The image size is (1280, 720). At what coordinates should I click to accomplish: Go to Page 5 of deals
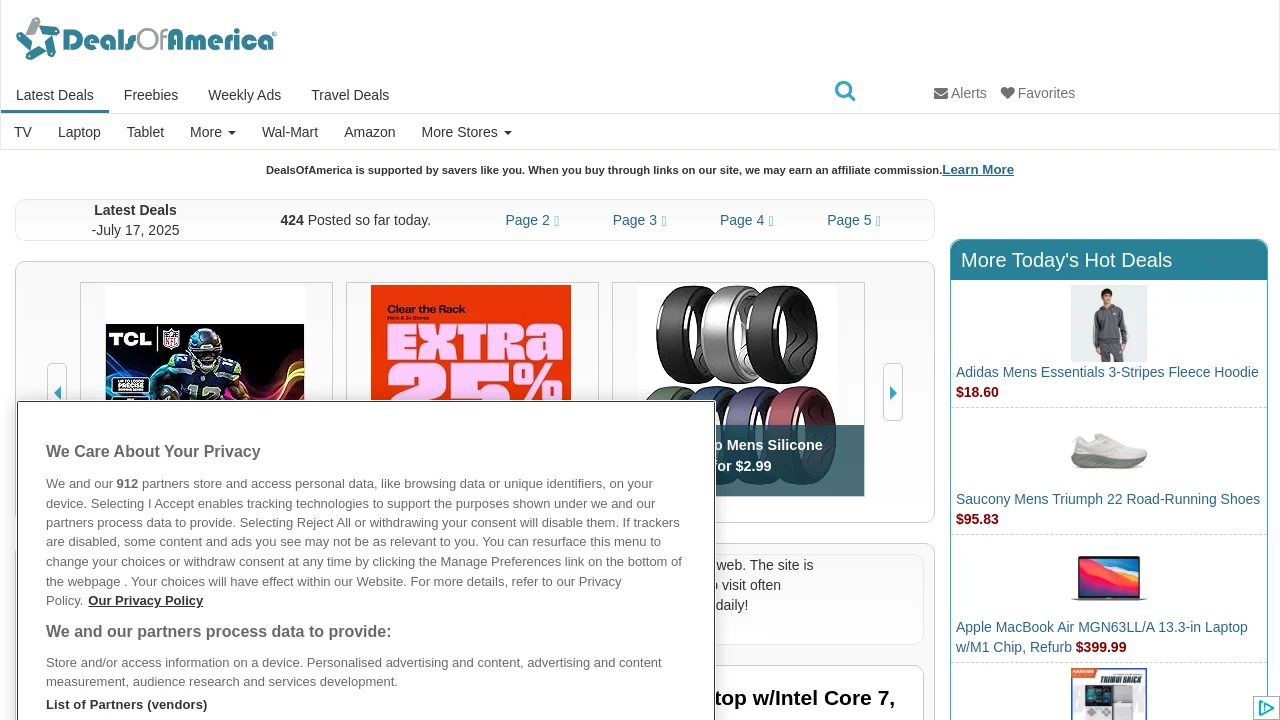(853, 220)
